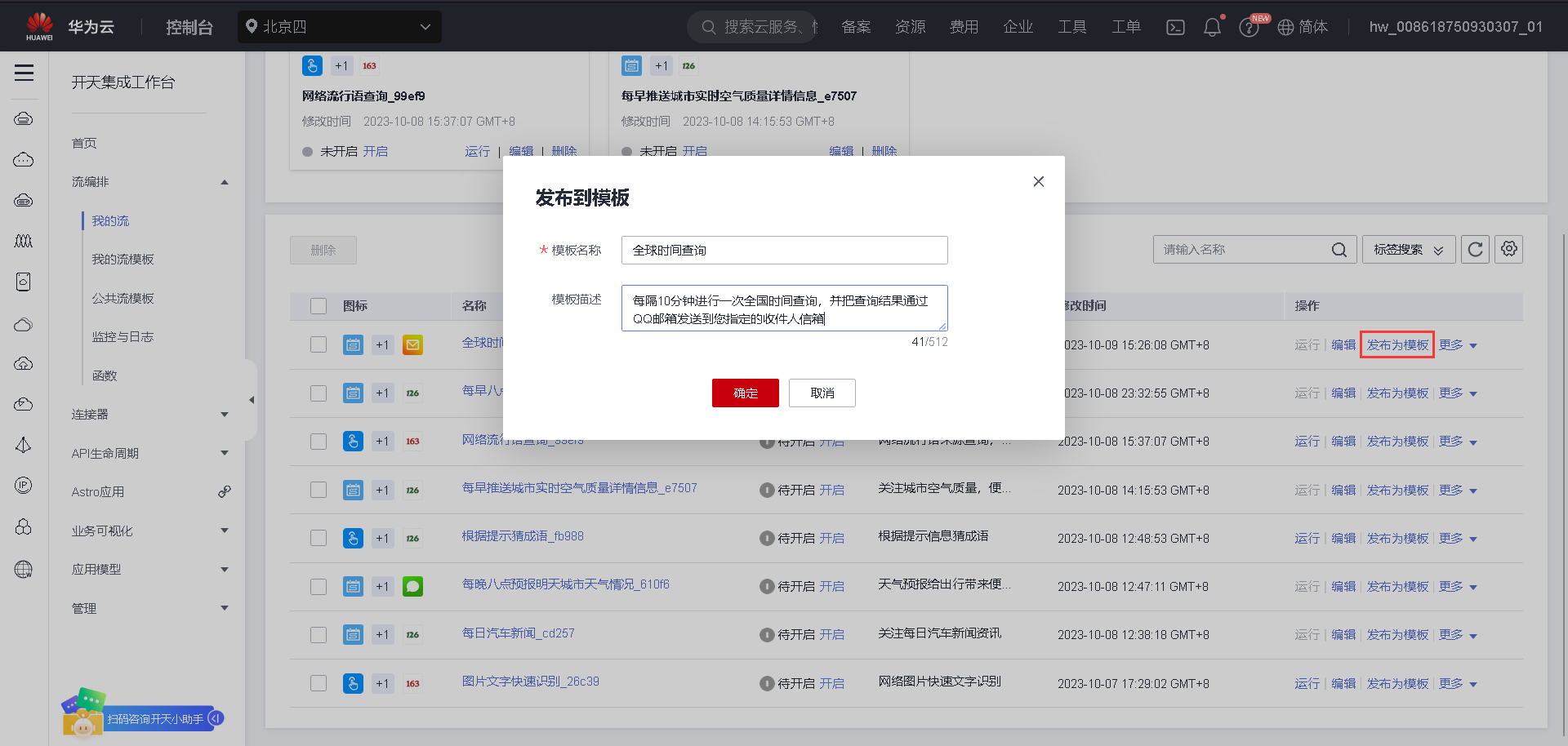Select the IP icon in left sidebar
The width and height of the screenshot is (1568, 746).
[24, 486]
